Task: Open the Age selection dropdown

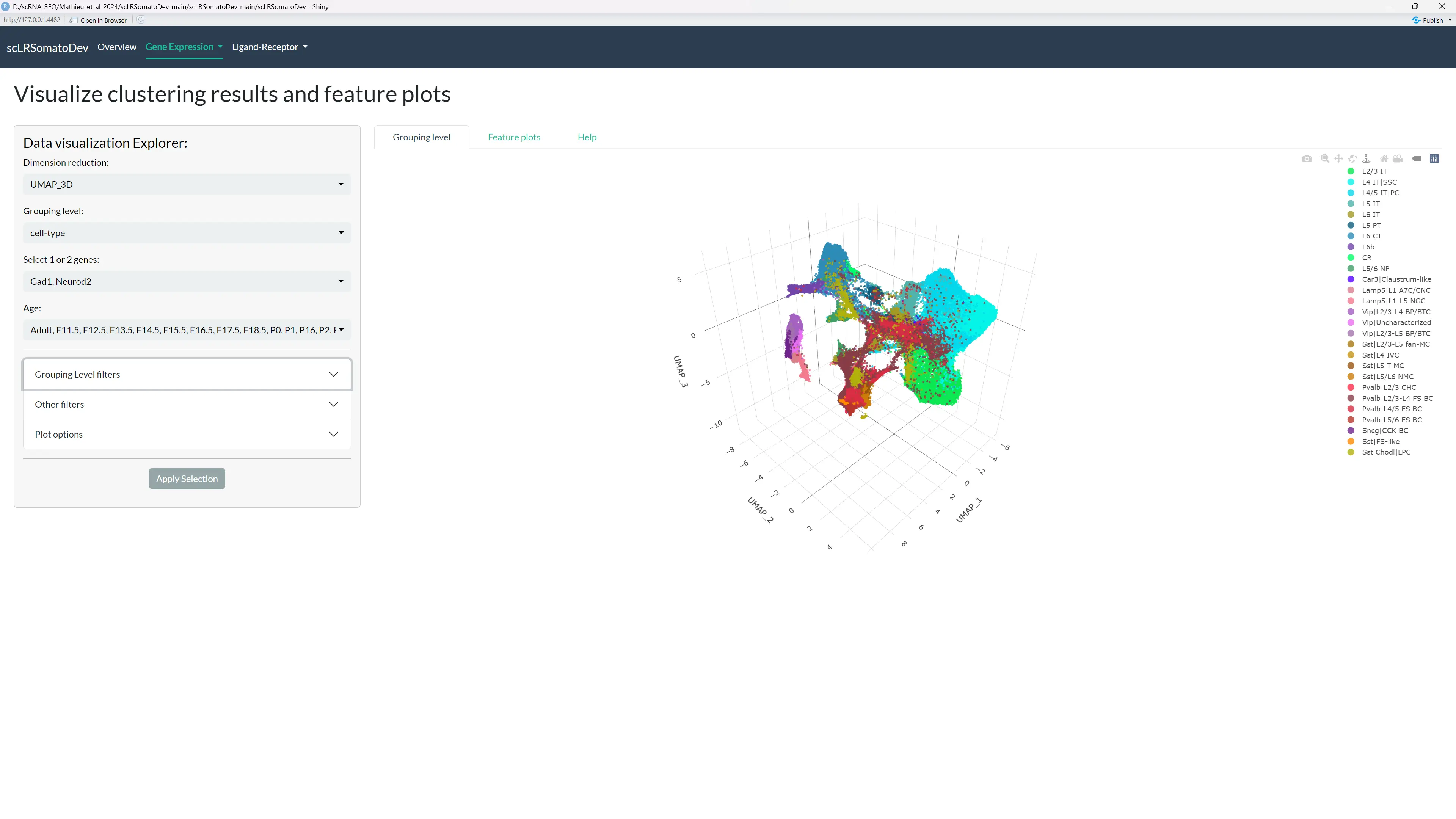Action: coord(187,329)
